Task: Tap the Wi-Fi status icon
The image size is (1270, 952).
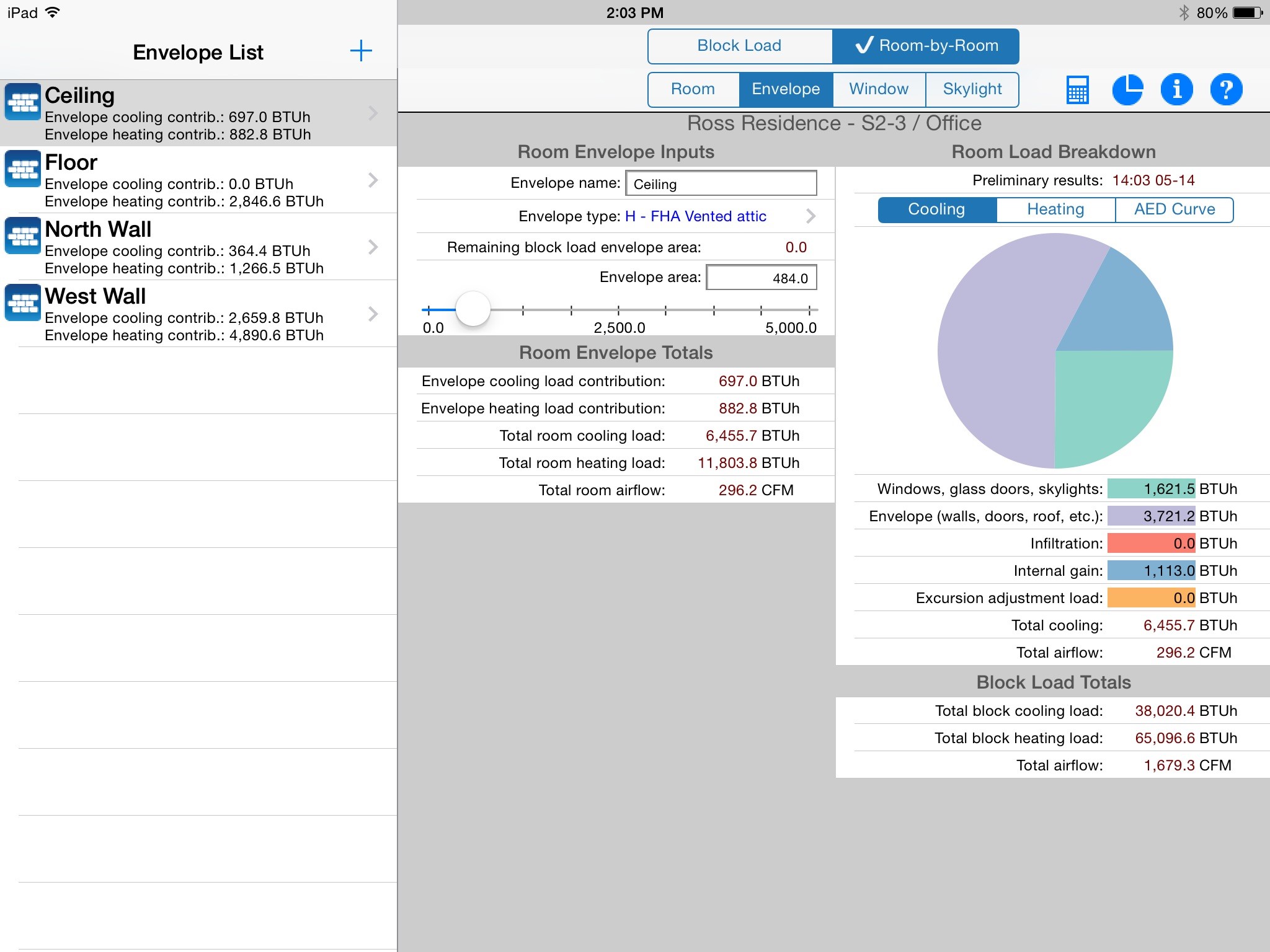Action: pyautogui.click(x=53, y=12)
